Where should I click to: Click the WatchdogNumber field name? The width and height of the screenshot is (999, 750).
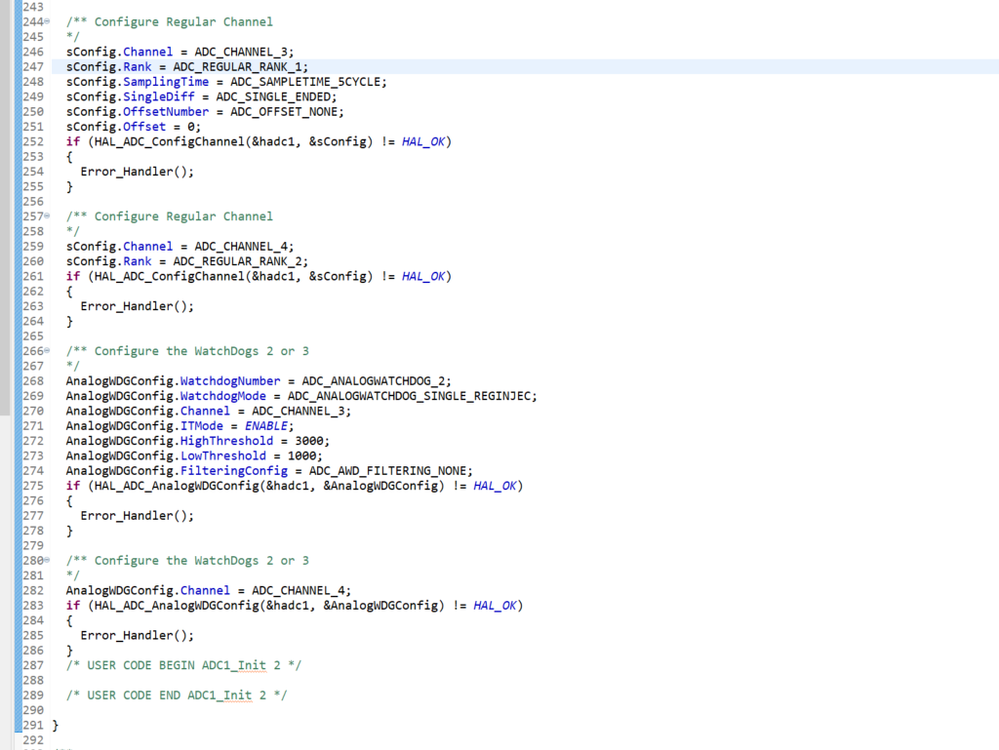[230, 381]
